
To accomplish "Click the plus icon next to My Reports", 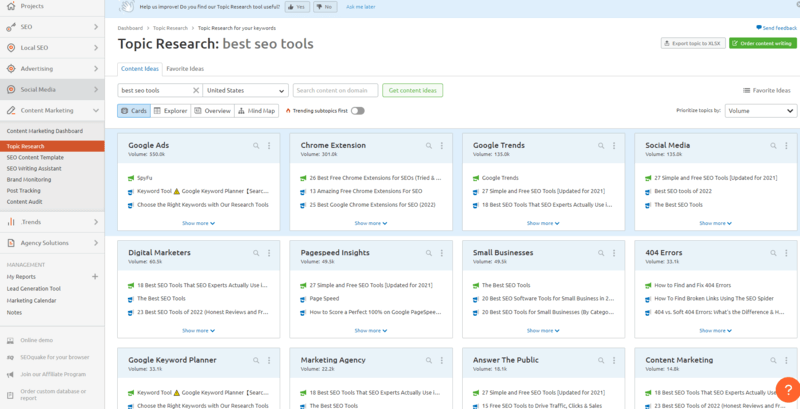I will click(x=95, y=276).
